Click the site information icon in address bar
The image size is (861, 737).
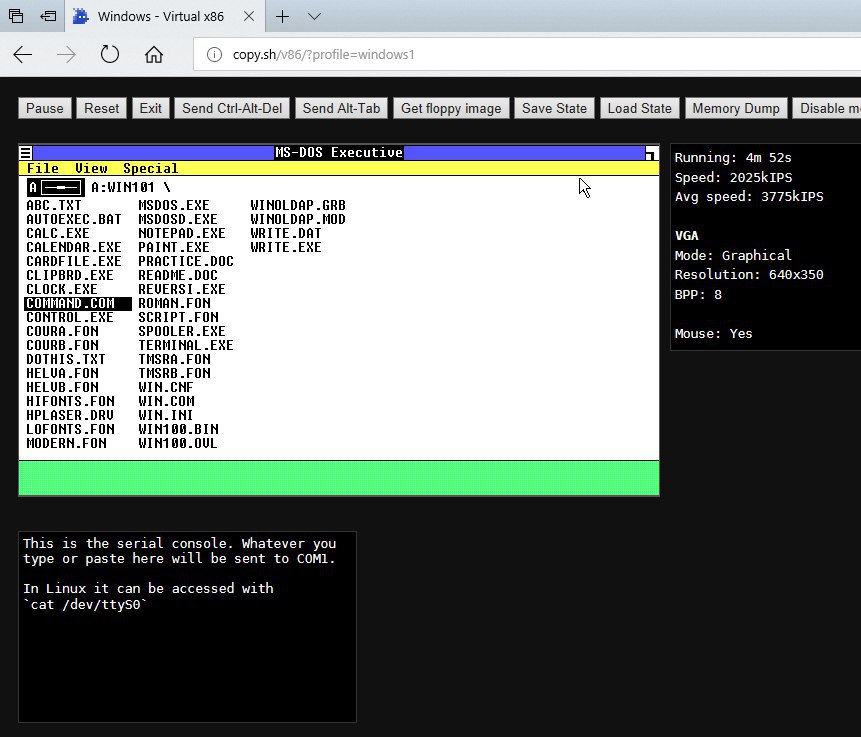pyautogui.click(x=214, y=54)
